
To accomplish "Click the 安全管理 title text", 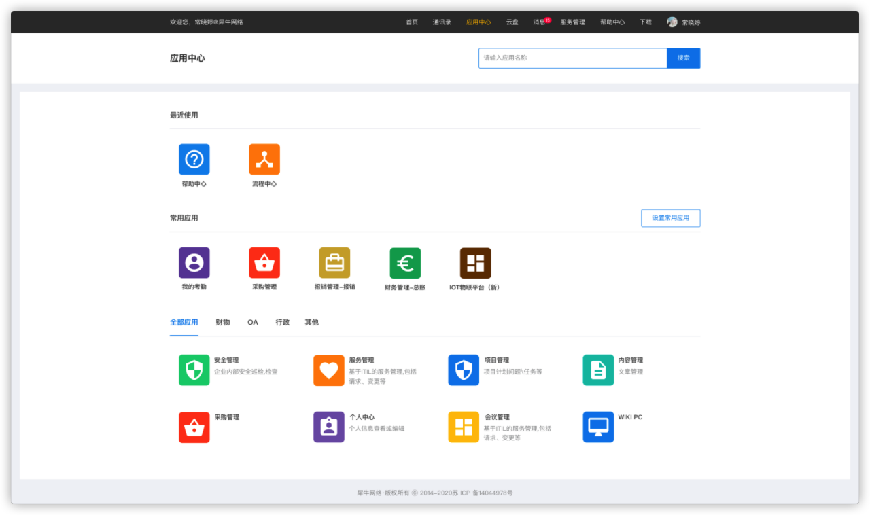I will coord(226,360).
